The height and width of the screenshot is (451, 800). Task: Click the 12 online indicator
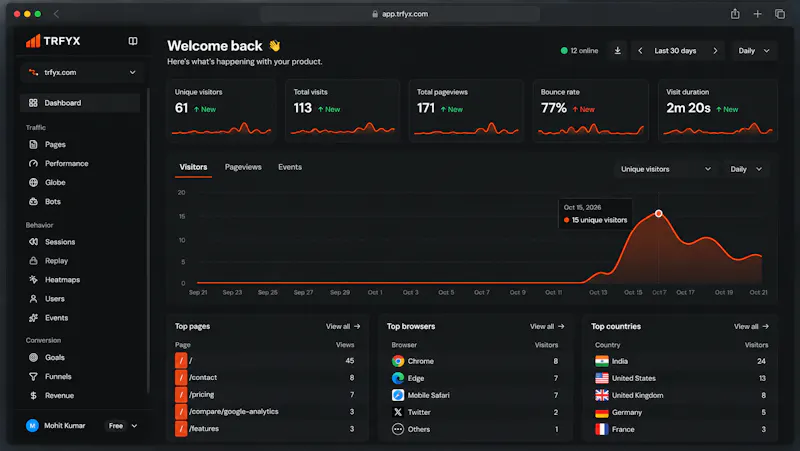pyautogui.click(x=579, y=51)
